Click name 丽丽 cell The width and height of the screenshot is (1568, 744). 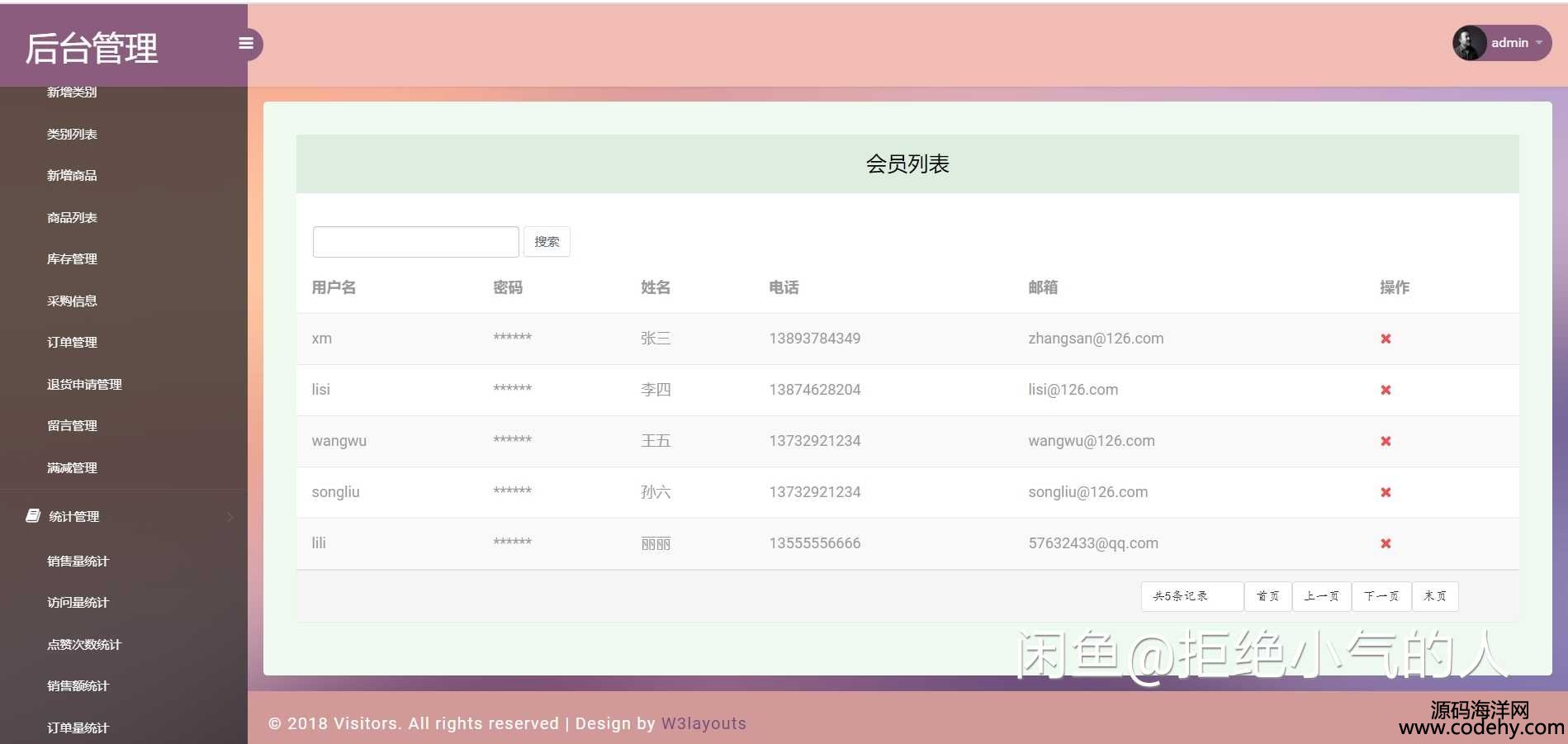(x=656, y=543)
